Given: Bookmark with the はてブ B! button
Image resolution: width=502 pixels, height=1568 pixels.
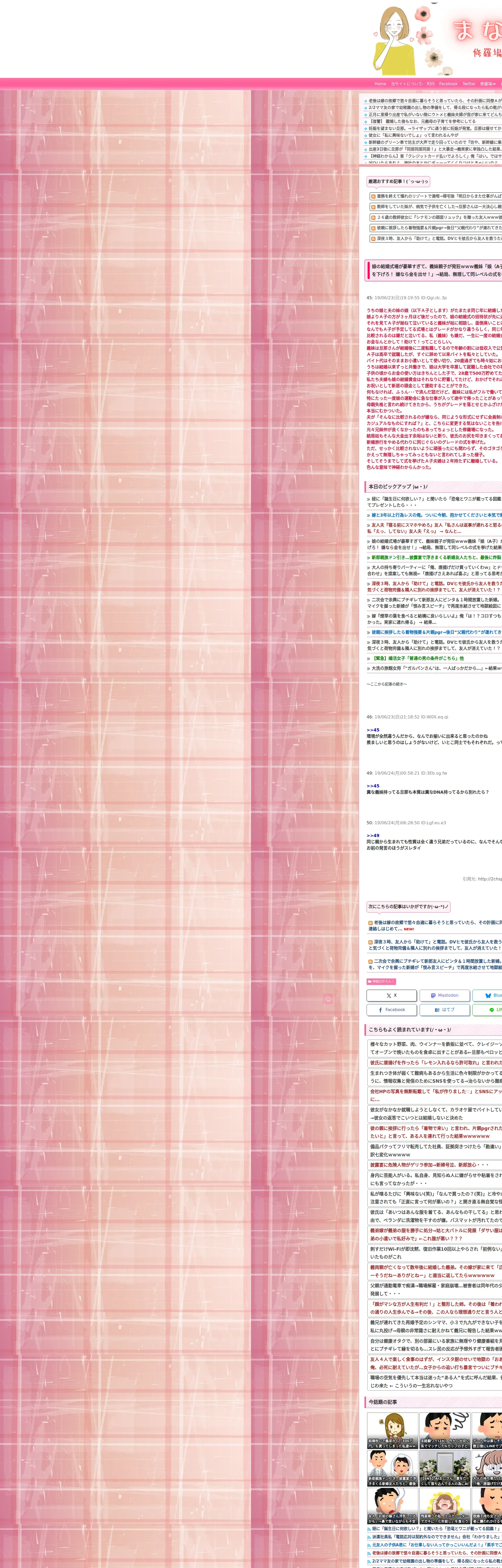Looking at the screenshot, I should point(444,1009).
